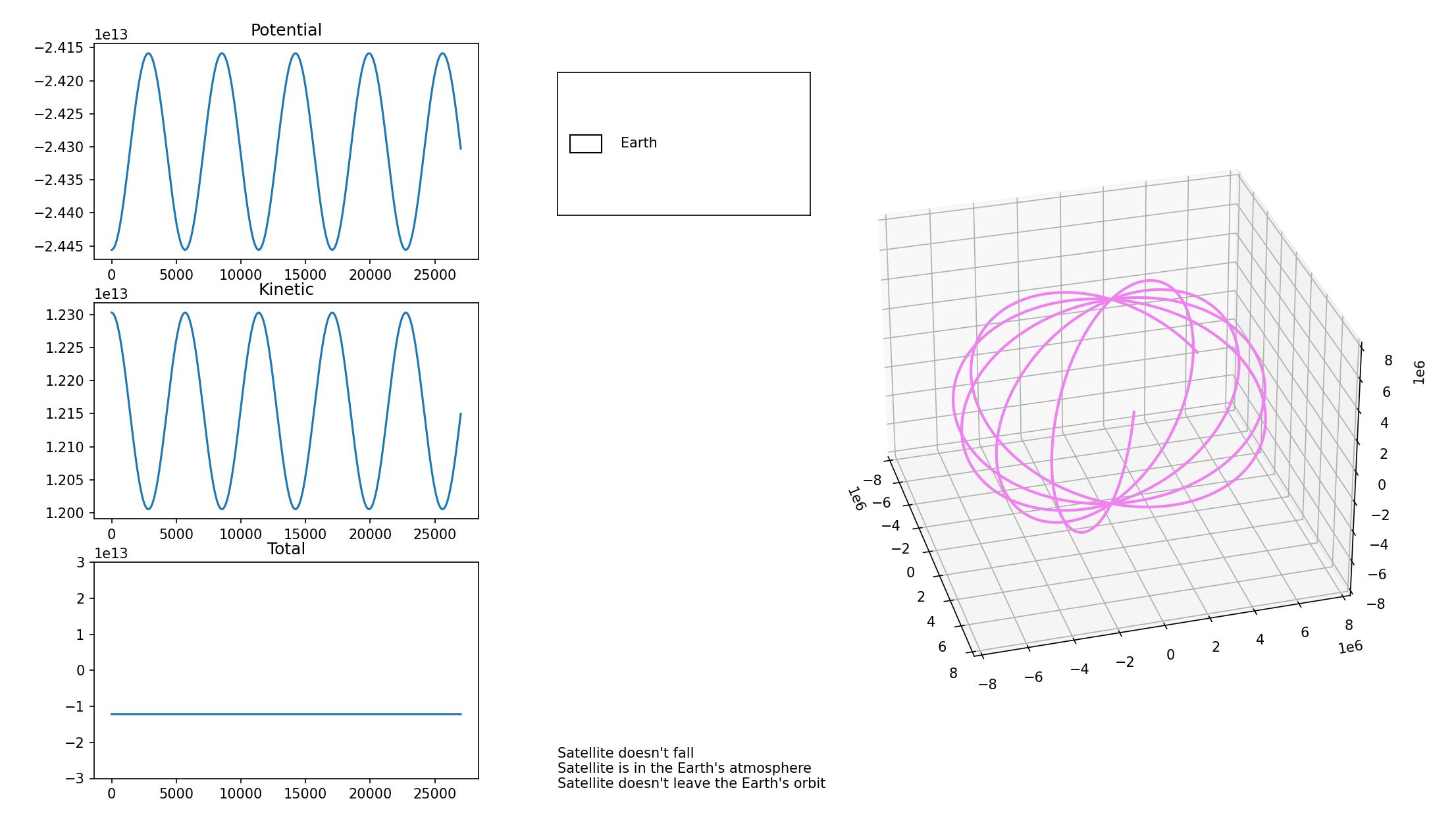Click the Potential plot title

coord(286,30)
